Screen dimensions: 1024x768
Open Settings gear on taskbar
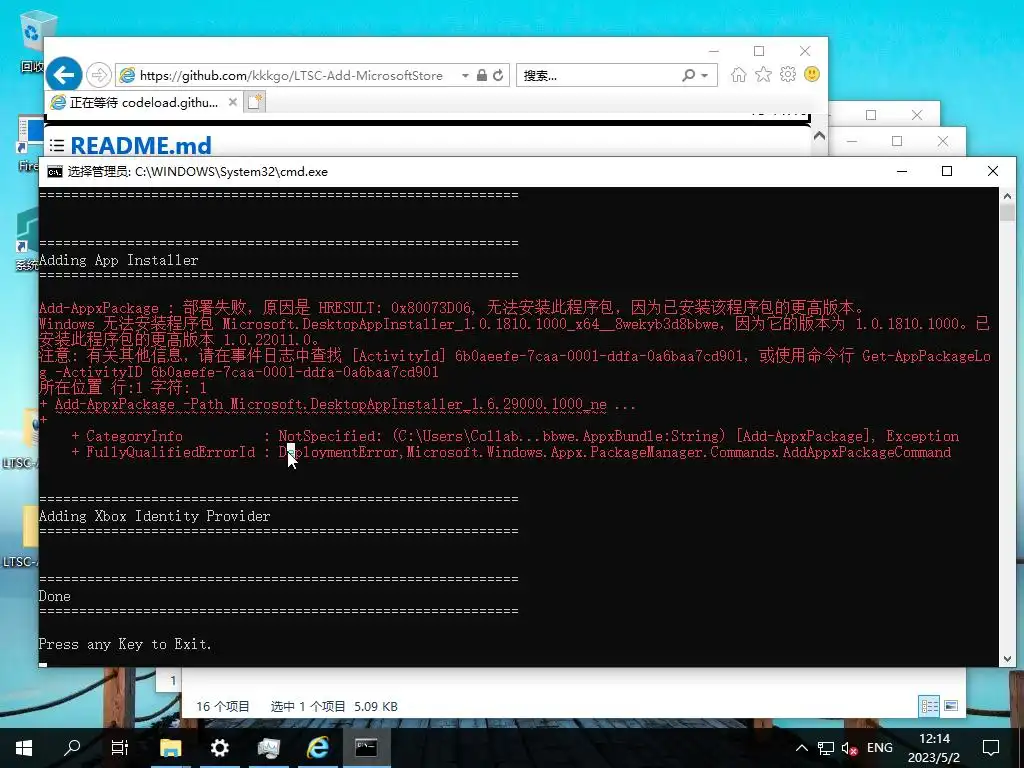[219, 748]
